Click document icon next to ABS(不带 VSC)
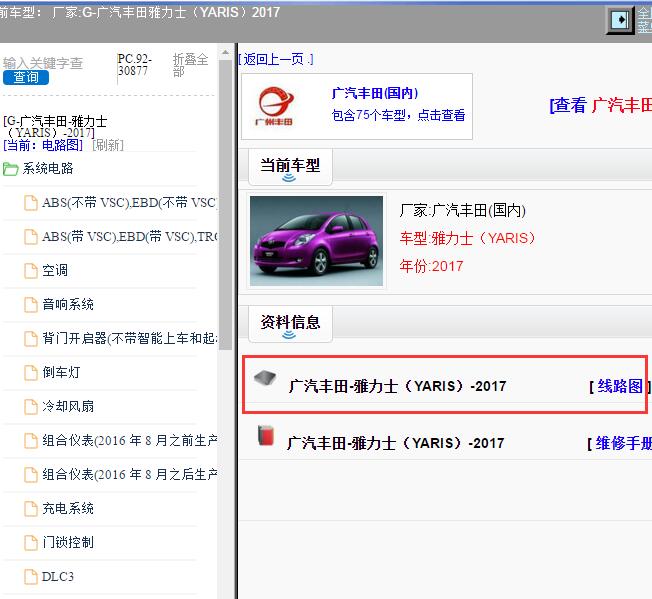This screenshot has width=652, height=599. (31, 203)
